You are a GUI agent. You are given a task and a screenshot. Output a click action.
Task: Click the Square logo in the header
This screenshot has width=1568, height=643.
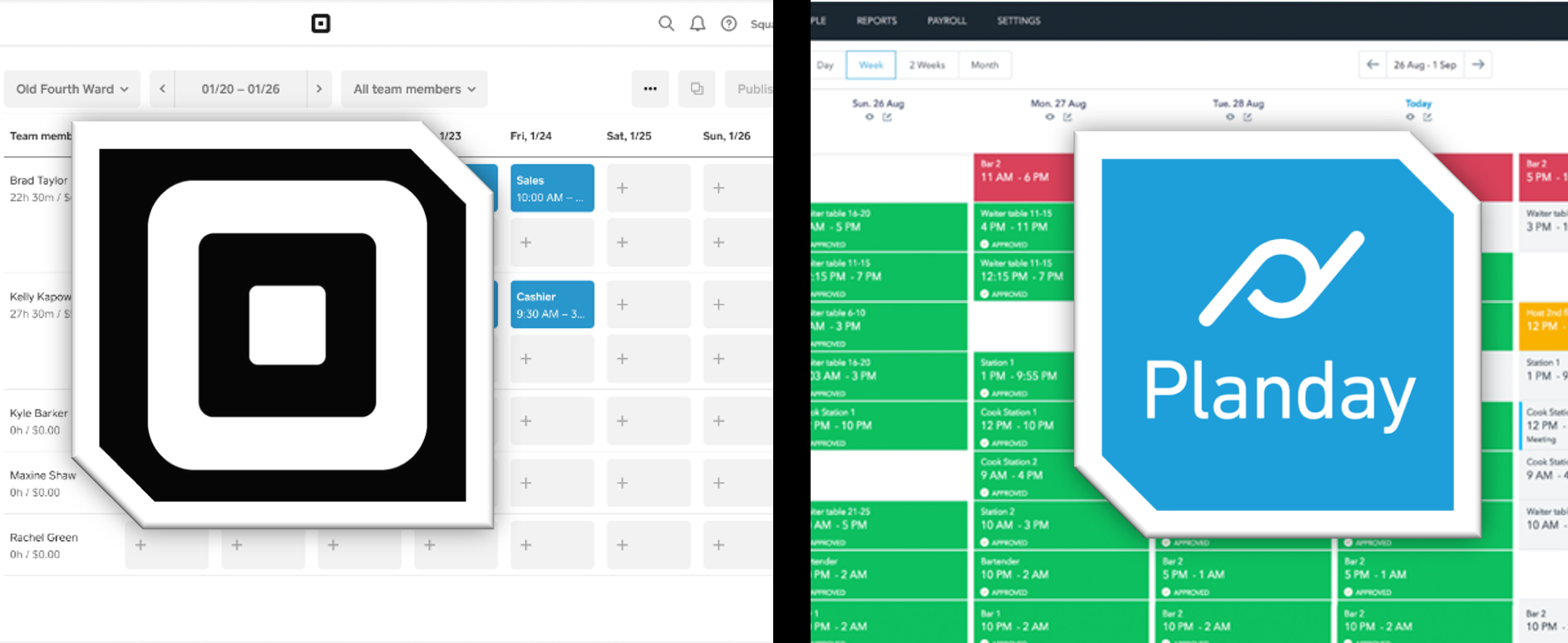click(x=321, y=23)
